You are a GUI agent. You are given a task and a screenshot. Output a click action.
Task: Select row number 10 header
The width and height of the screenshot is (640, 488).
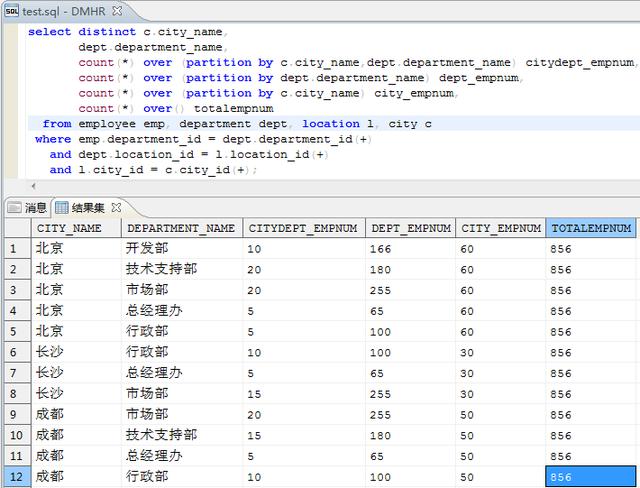(17, 435)
